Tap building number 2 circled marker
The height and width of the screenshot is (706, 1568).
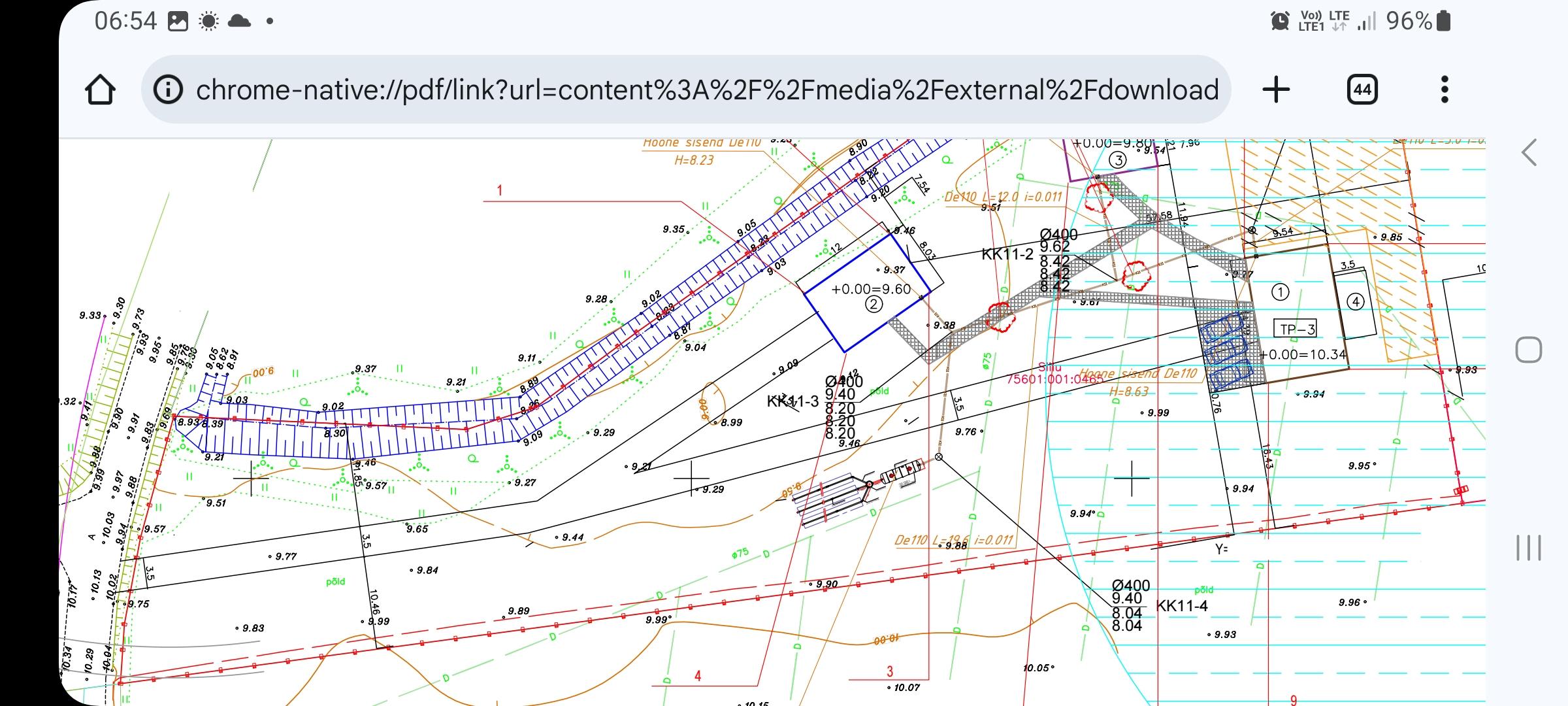tap(874, 304)
